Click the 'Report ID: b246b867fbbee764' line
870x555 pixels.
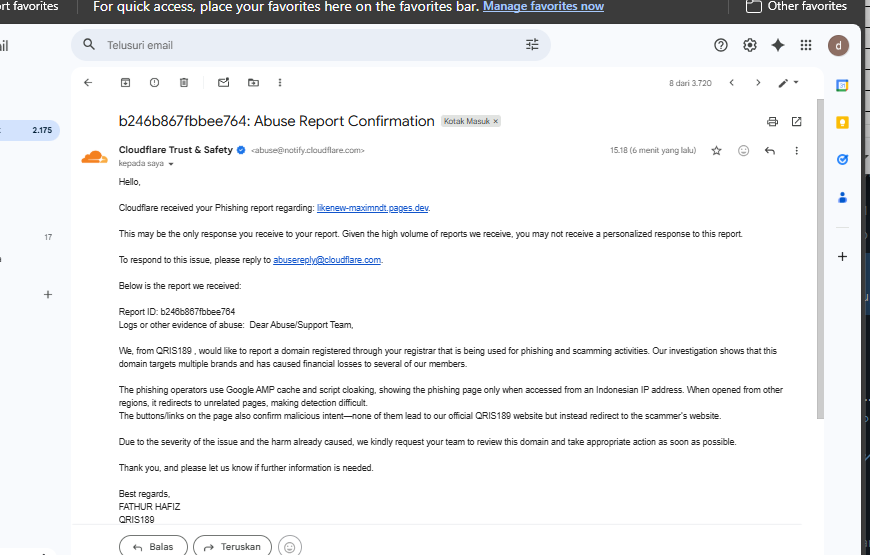(177, 312)
